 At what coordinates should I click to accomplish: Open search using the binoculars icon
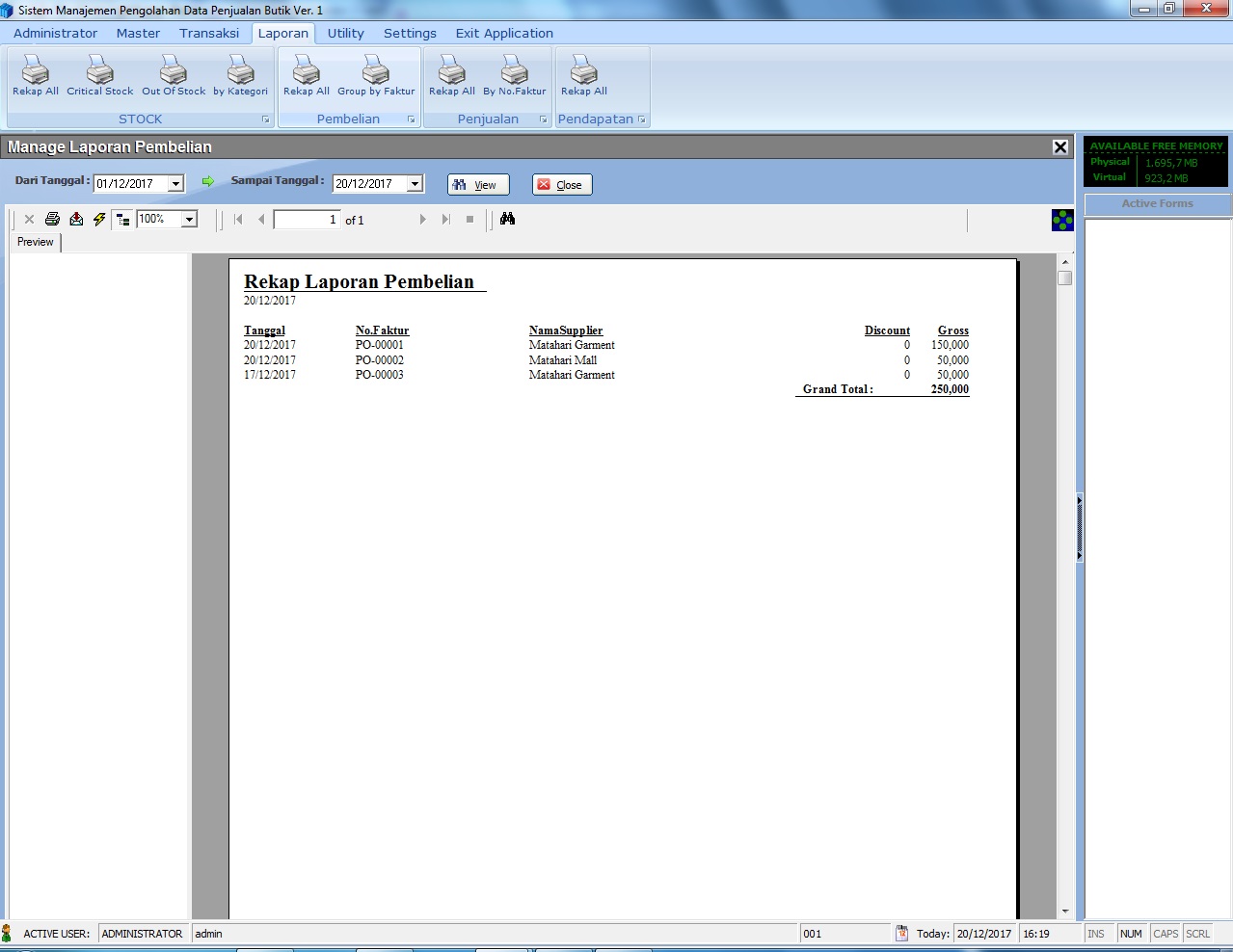click(x=508, y=219)
